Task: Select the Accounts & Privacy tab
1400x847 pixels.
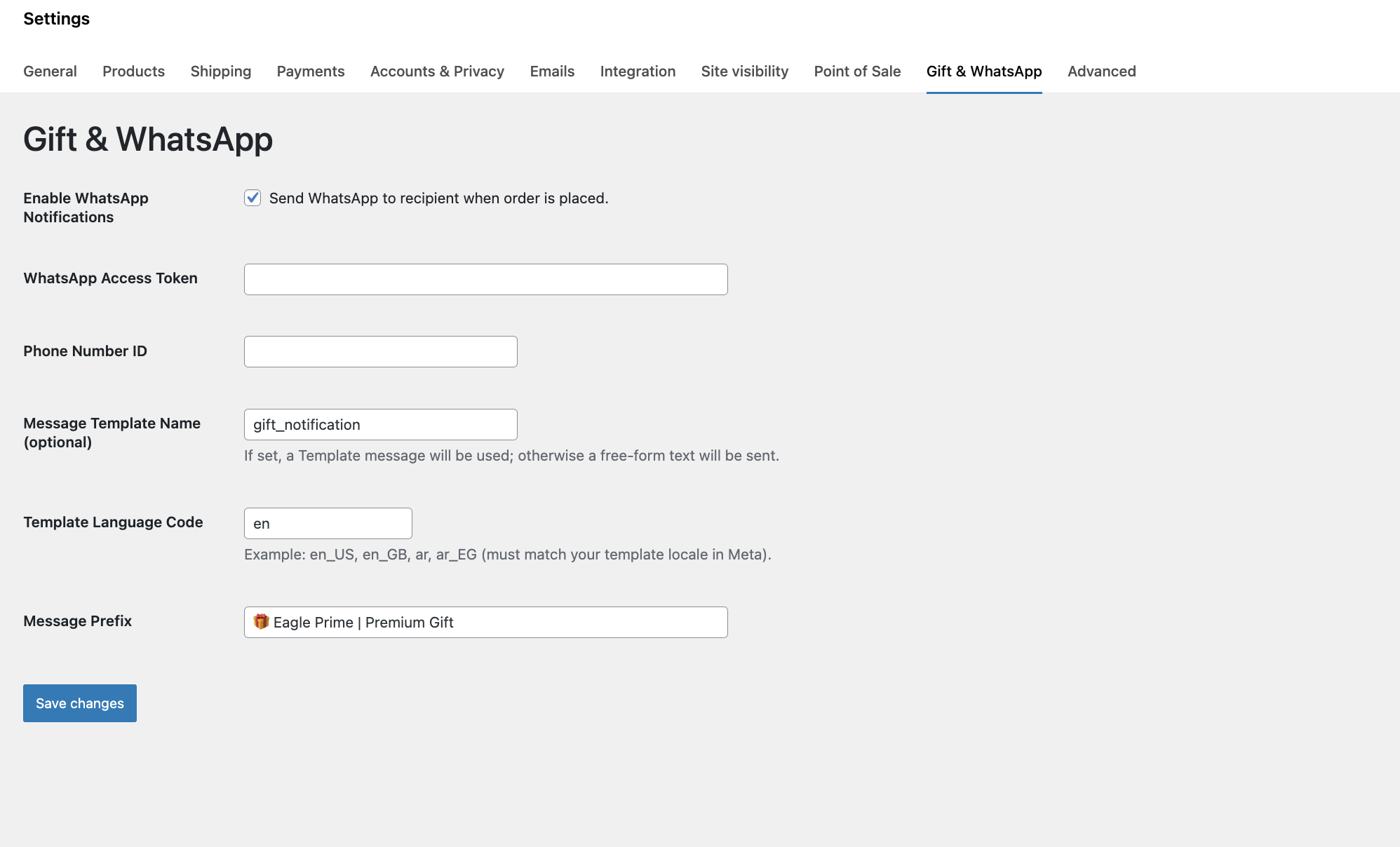Action: (437, 72)
